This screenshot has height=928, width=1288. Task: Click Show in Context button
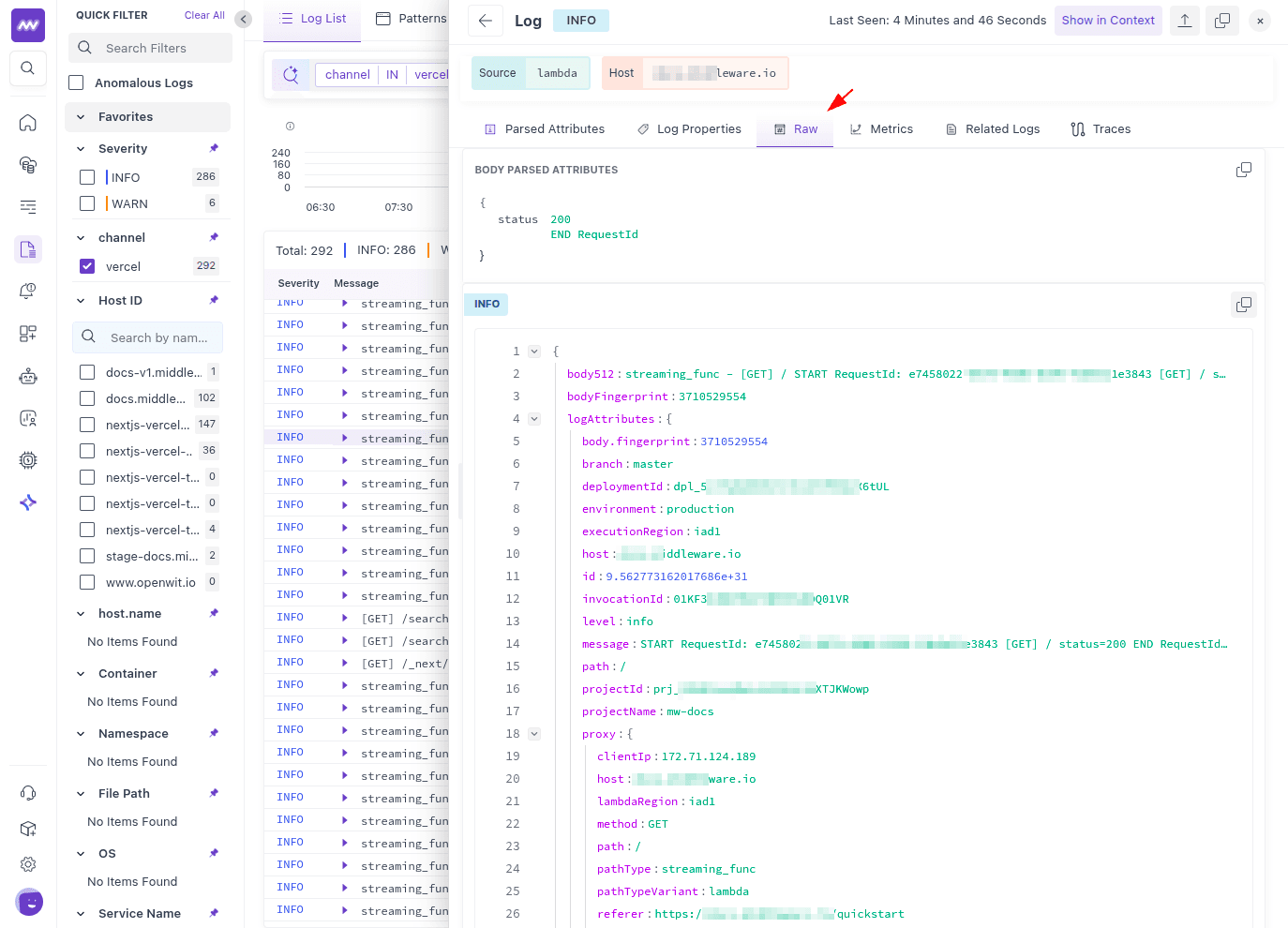[x=1107, y=21]
